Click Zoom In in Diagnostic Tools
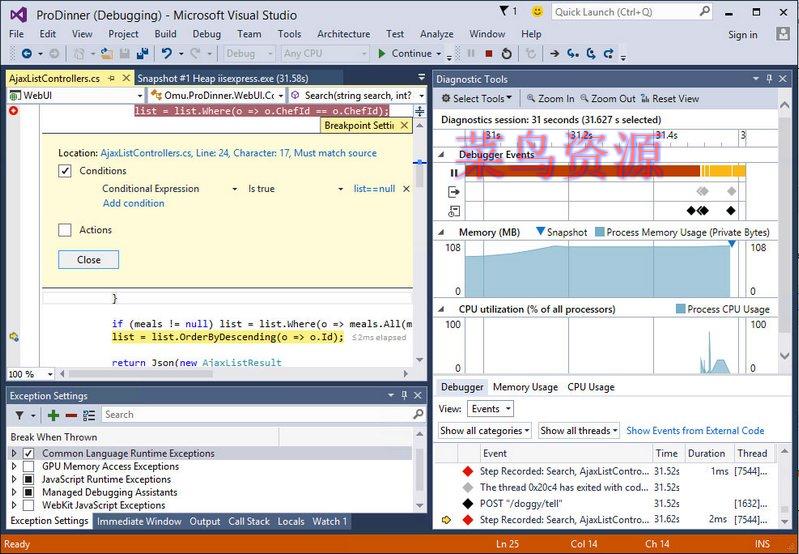799x554 pixels. pos(550,98)
